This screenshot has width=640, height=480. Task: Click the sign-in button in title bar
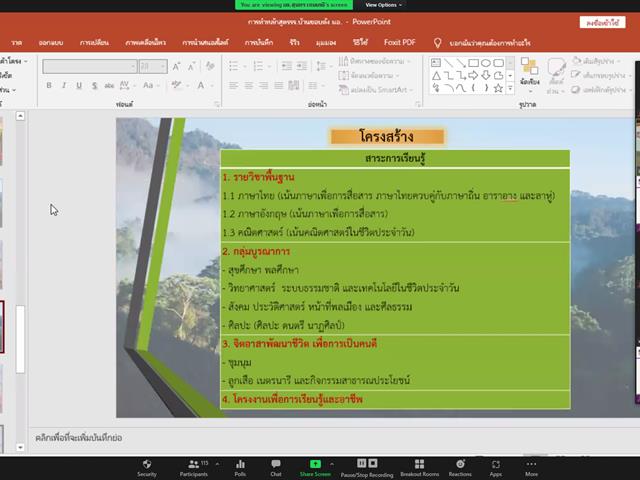pyautogui.click(x=602, y=22)
